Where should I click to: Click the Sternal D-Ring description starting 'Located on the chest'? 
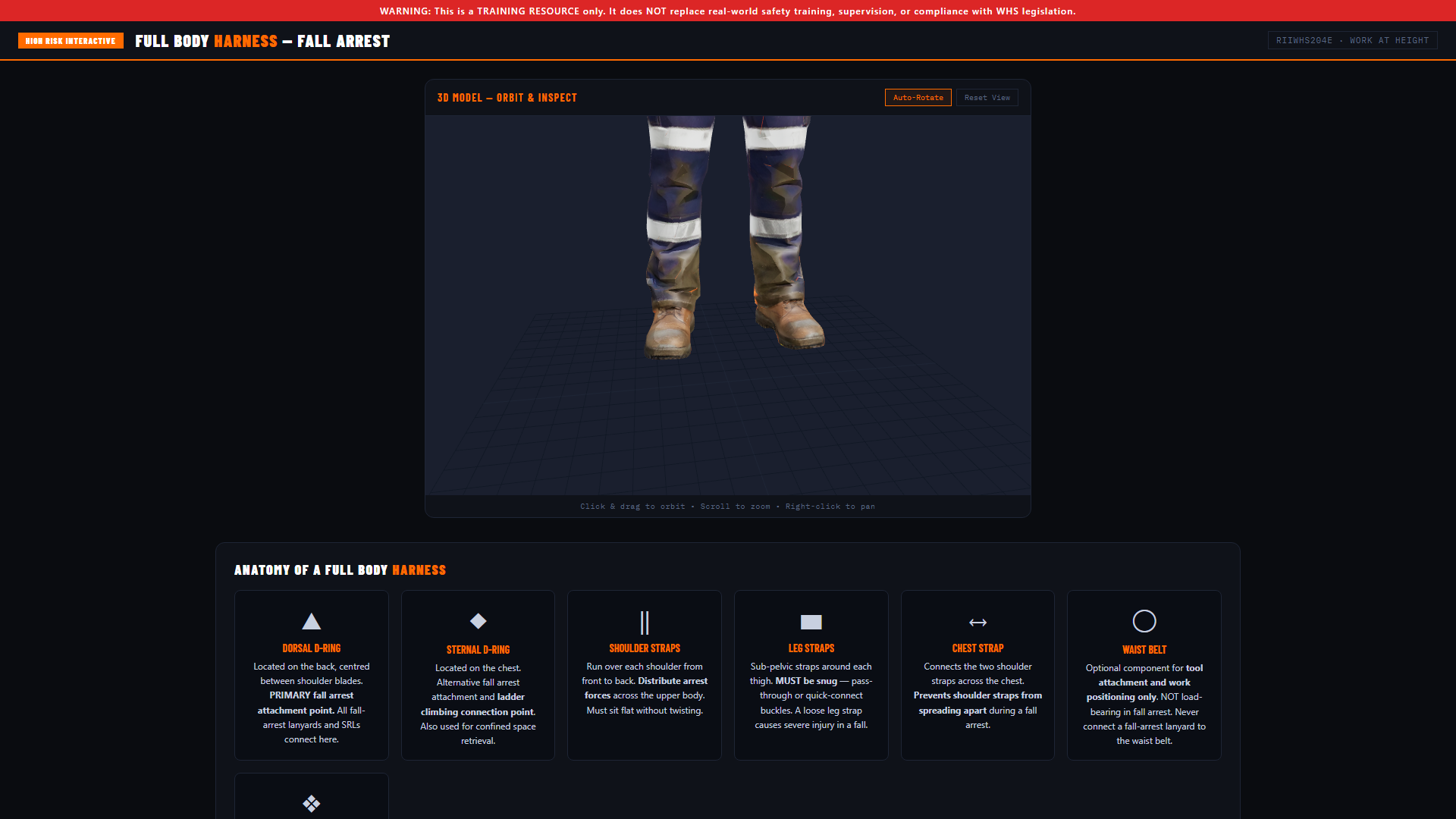(x=478, y=704)
